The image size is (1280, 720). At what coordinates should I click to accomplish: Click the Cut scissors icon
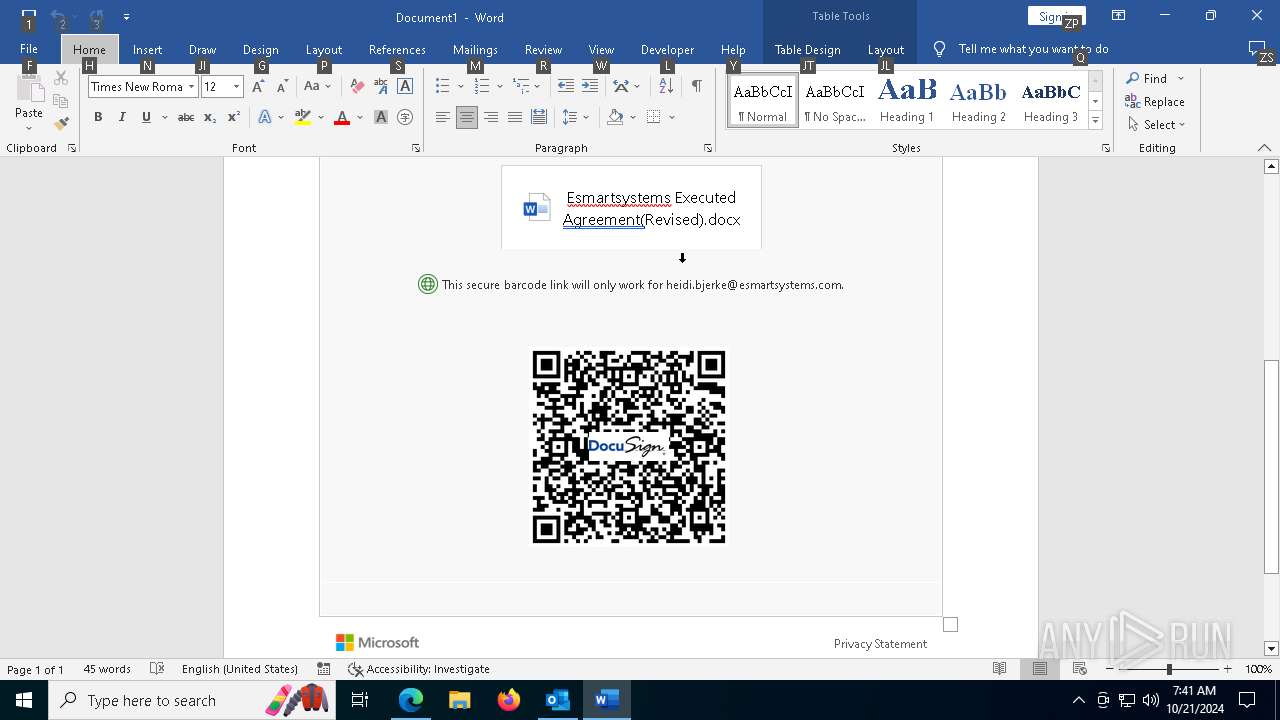tap(61, 78)
